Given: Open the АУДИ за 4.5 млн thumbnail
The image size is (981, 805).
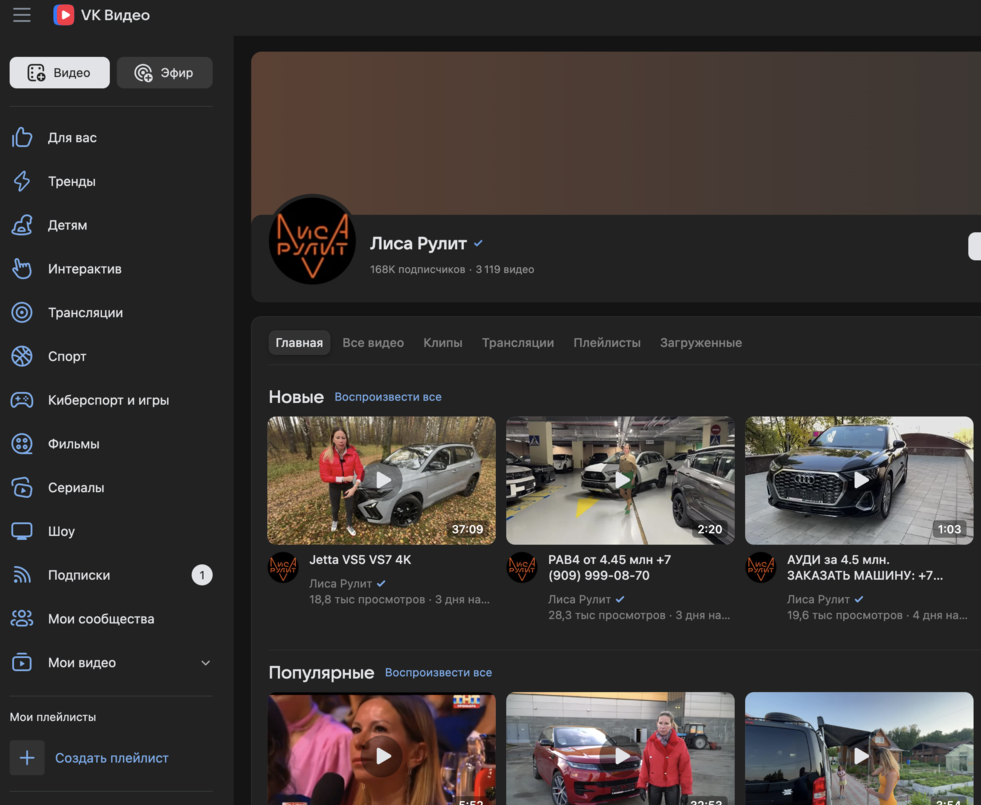Looking at the screenshot, I should point(860,480).
